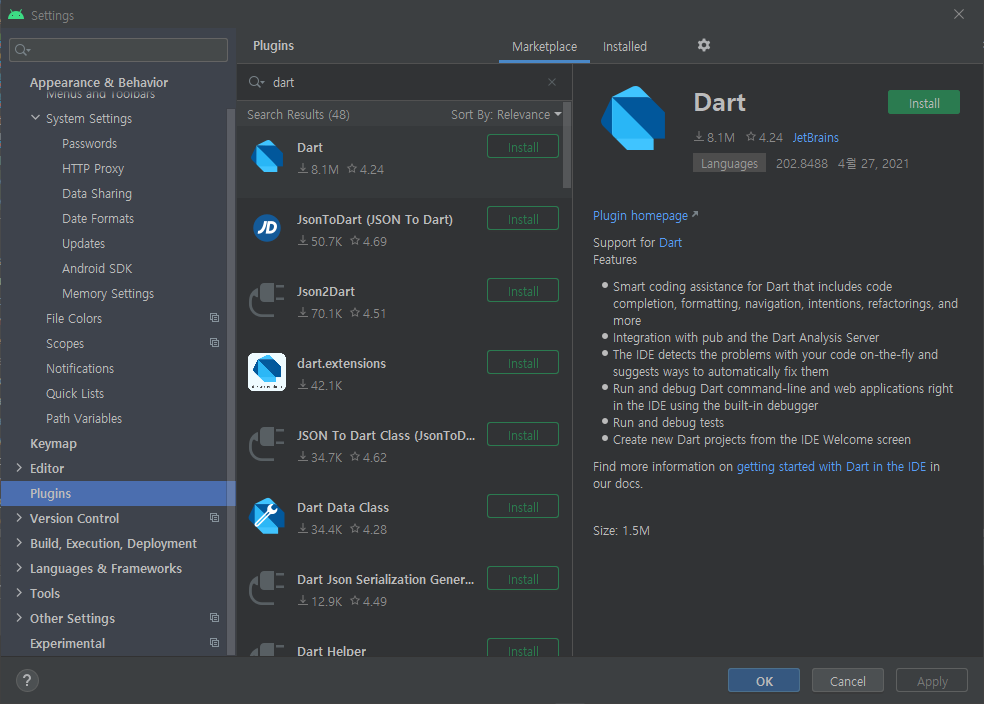Click the project-level icon beside File Colors
Image resolution: width=984 pixels, height=704 pixels.
[215, 318]
